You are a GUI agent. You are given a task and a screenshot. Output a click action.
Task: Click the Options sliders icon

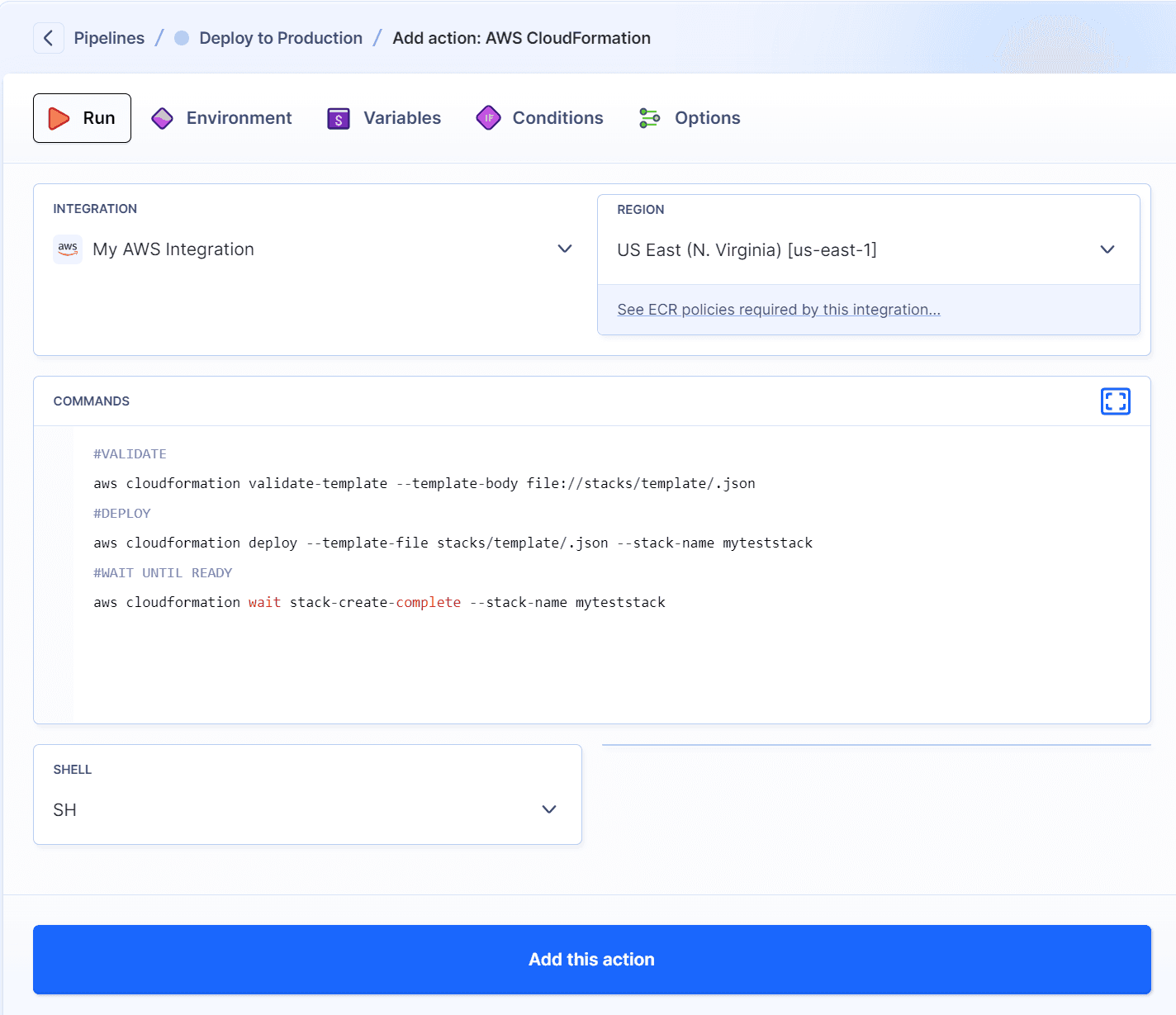click(649, 118)
